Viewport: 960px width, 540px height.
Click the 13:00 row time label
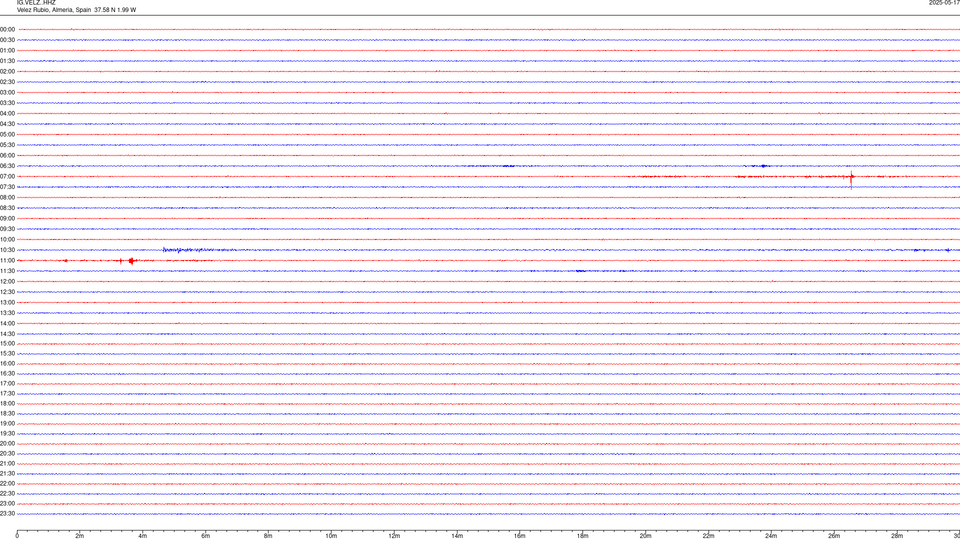[x=8, y=302]
